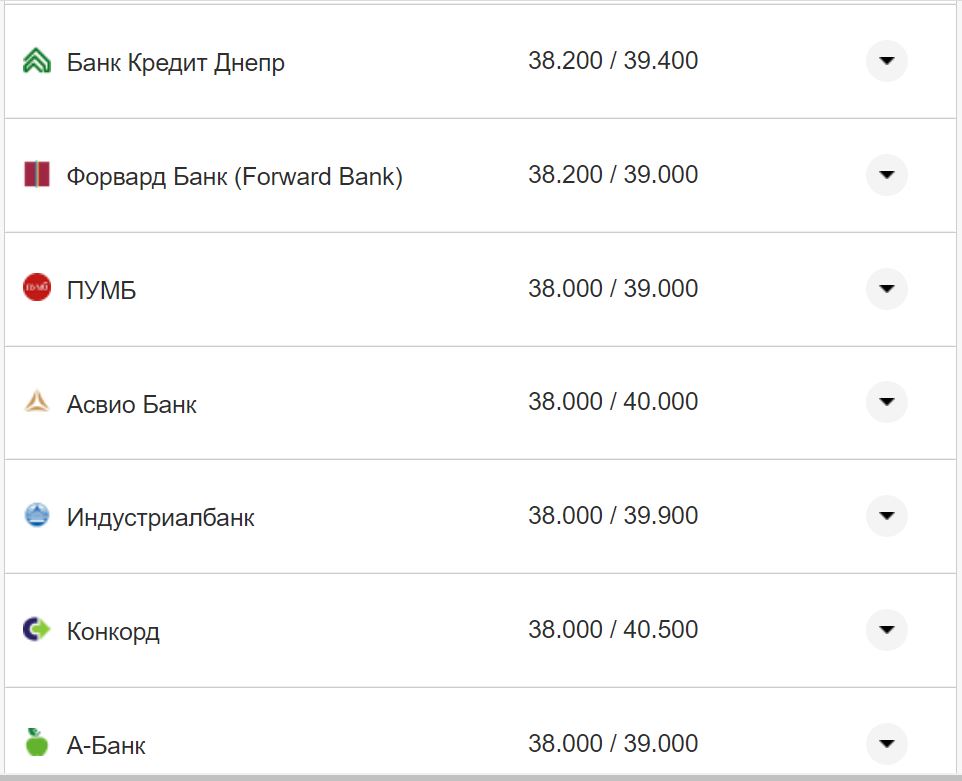Click the Банк Кредит Днепр name
962x781 pixels.
point(175,61)
